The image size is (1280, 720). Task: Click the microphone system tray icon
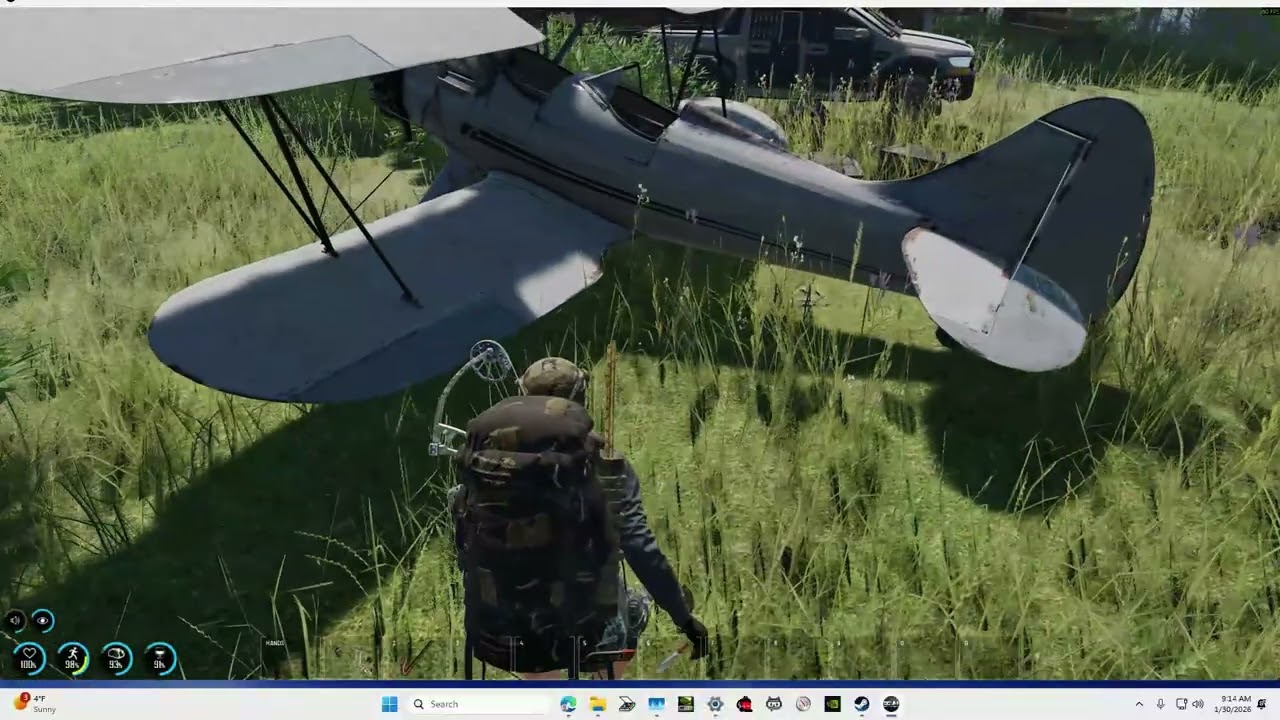coord(1160,704)
